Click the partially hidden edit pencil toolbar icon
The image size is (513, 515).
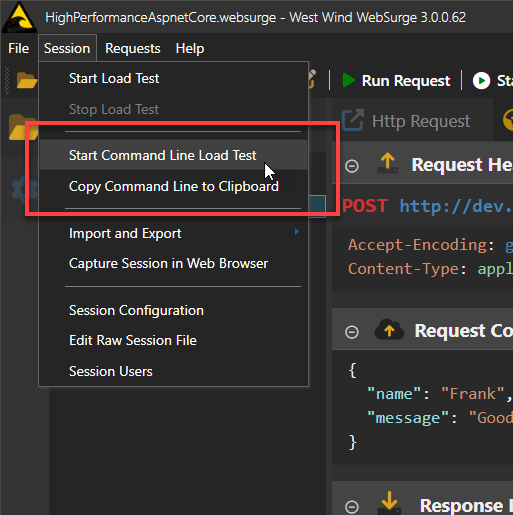coord(311,79)
